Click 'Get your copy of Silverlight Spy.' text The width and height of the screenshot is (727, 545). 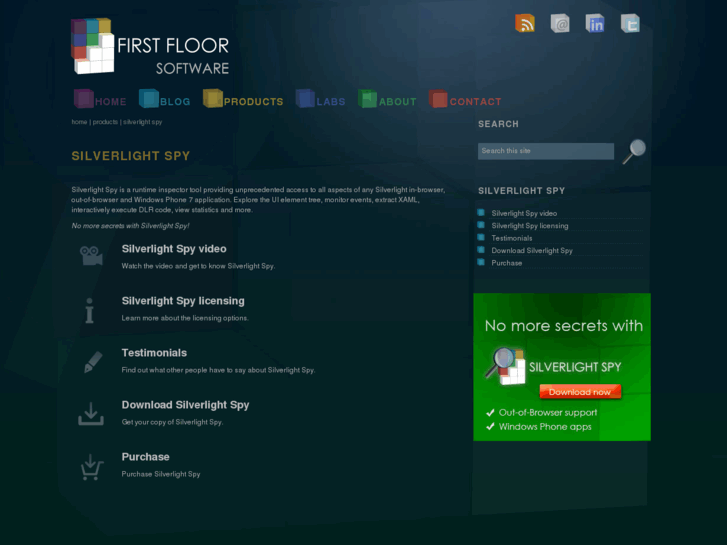[172, 422]
